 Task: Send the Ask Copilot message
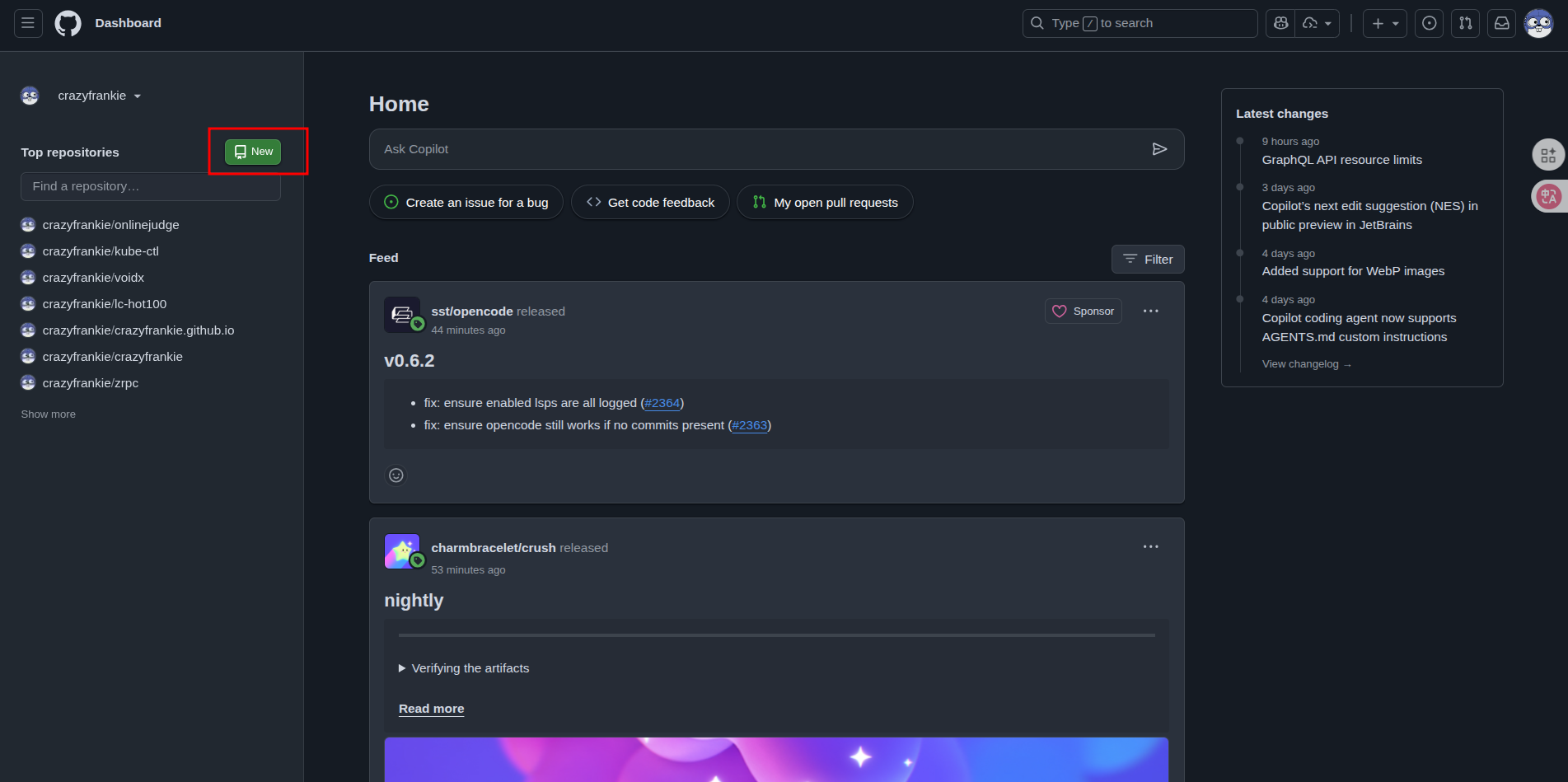click(1159, 149)
